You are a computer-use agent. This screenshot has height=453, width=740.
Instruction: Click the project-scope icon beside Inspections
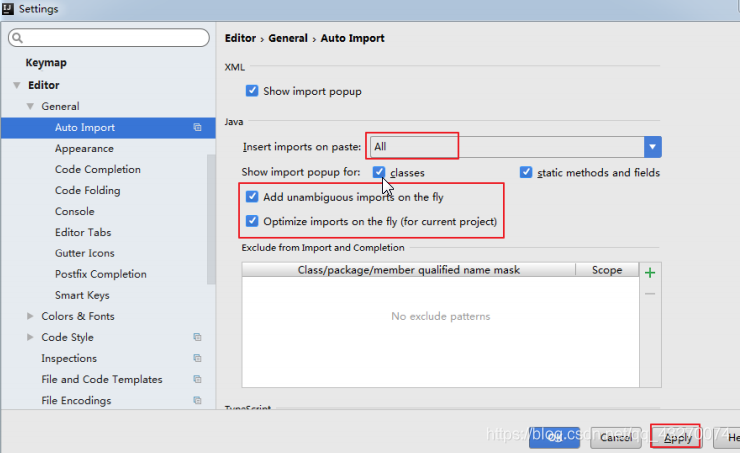(197, 358)
